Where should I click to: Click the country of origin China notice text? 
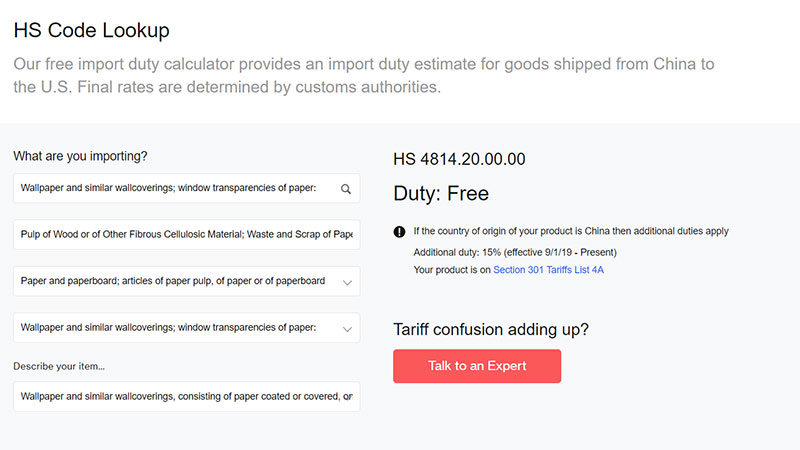(571, 231)
